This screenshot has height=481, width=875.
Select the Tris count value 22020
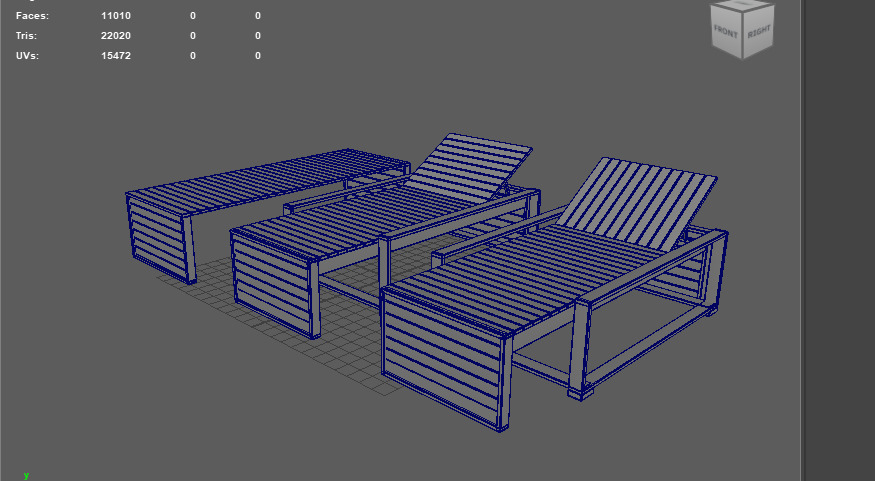(116, 36)
